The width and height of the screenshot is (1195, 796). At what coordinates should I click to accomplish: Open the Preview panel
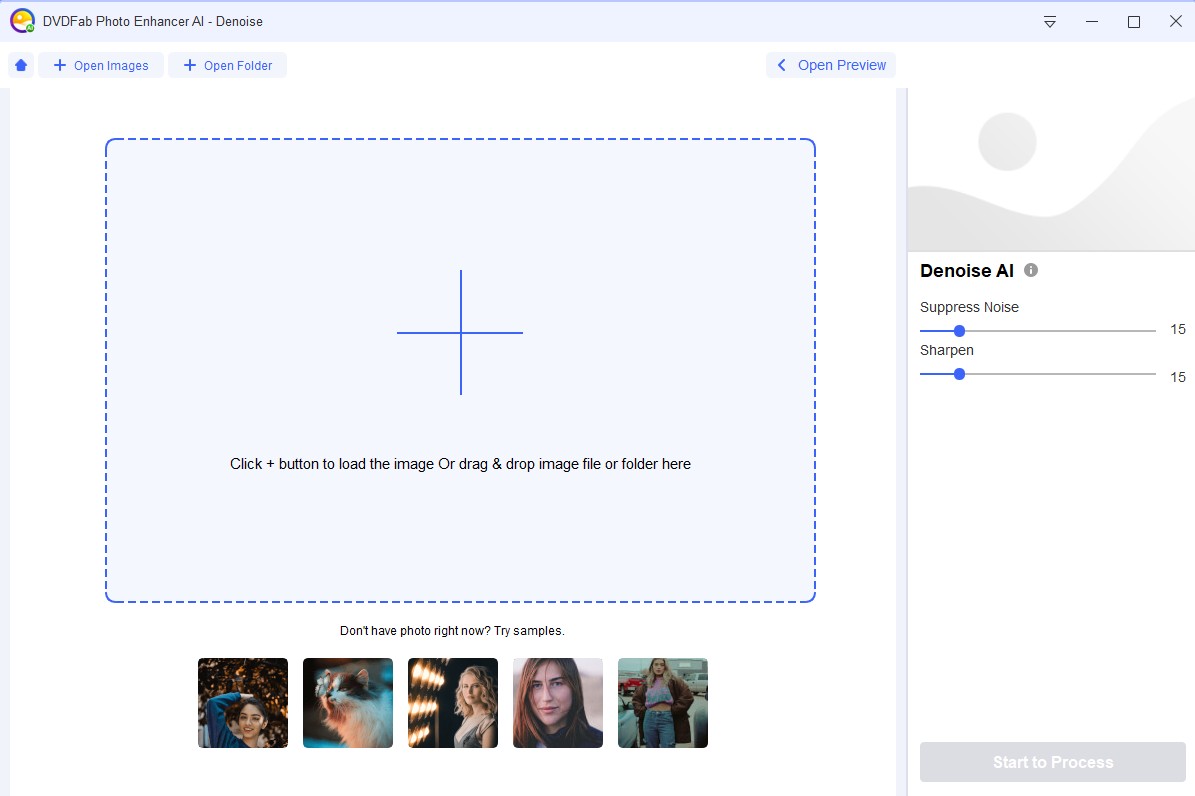[831, 66]
